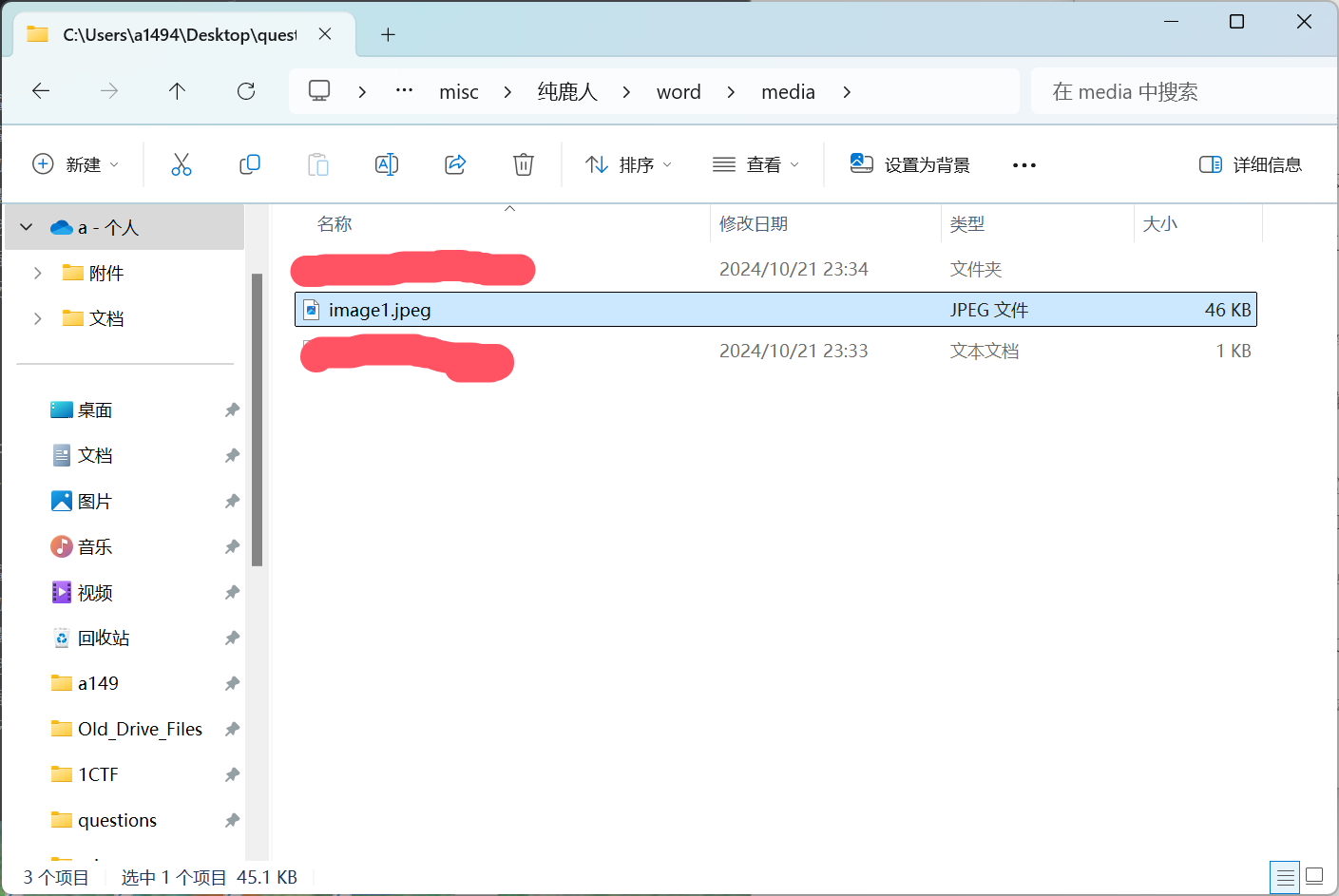
Task: Expand chevron after misc in breadcrumb
Action: (x=508, y=91)
